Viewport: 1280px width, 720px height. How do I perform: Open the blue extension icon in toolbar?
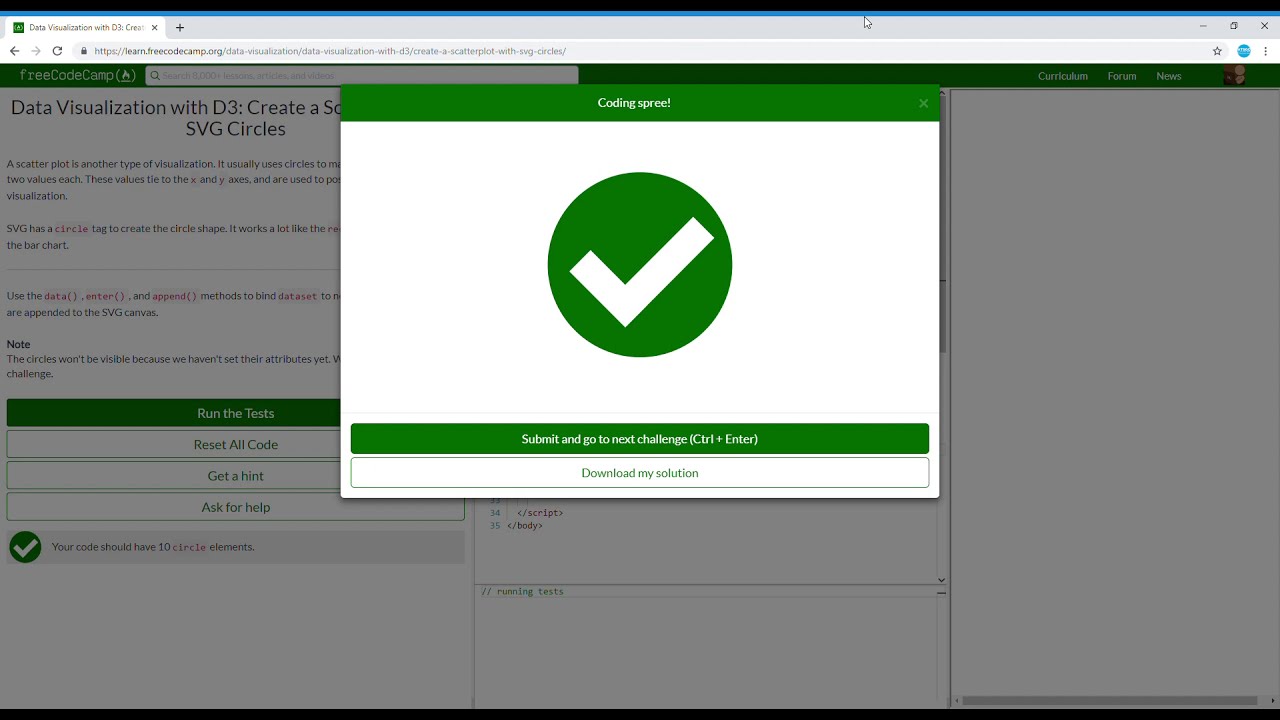click(1244, 51)
